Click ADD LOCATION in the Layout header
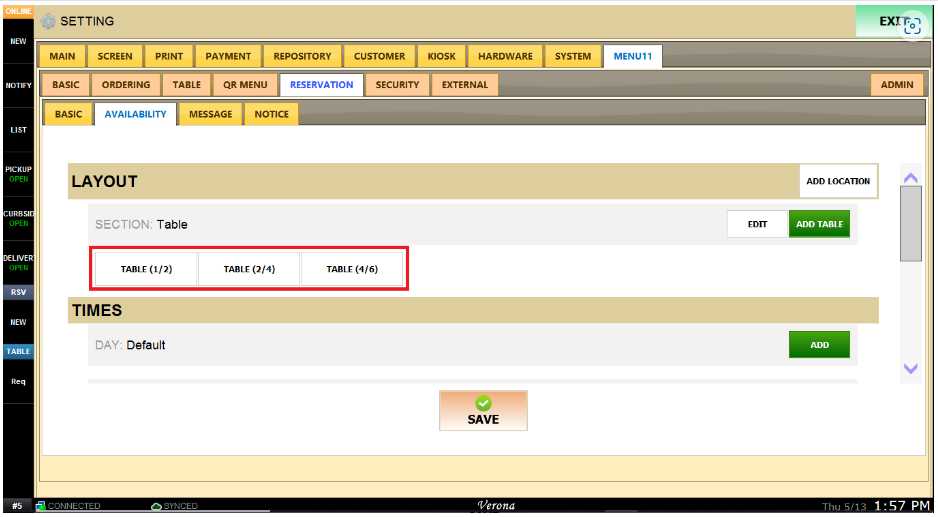This screenshot has width=938, height=517. pyautogui.click(x=838, y=181)
